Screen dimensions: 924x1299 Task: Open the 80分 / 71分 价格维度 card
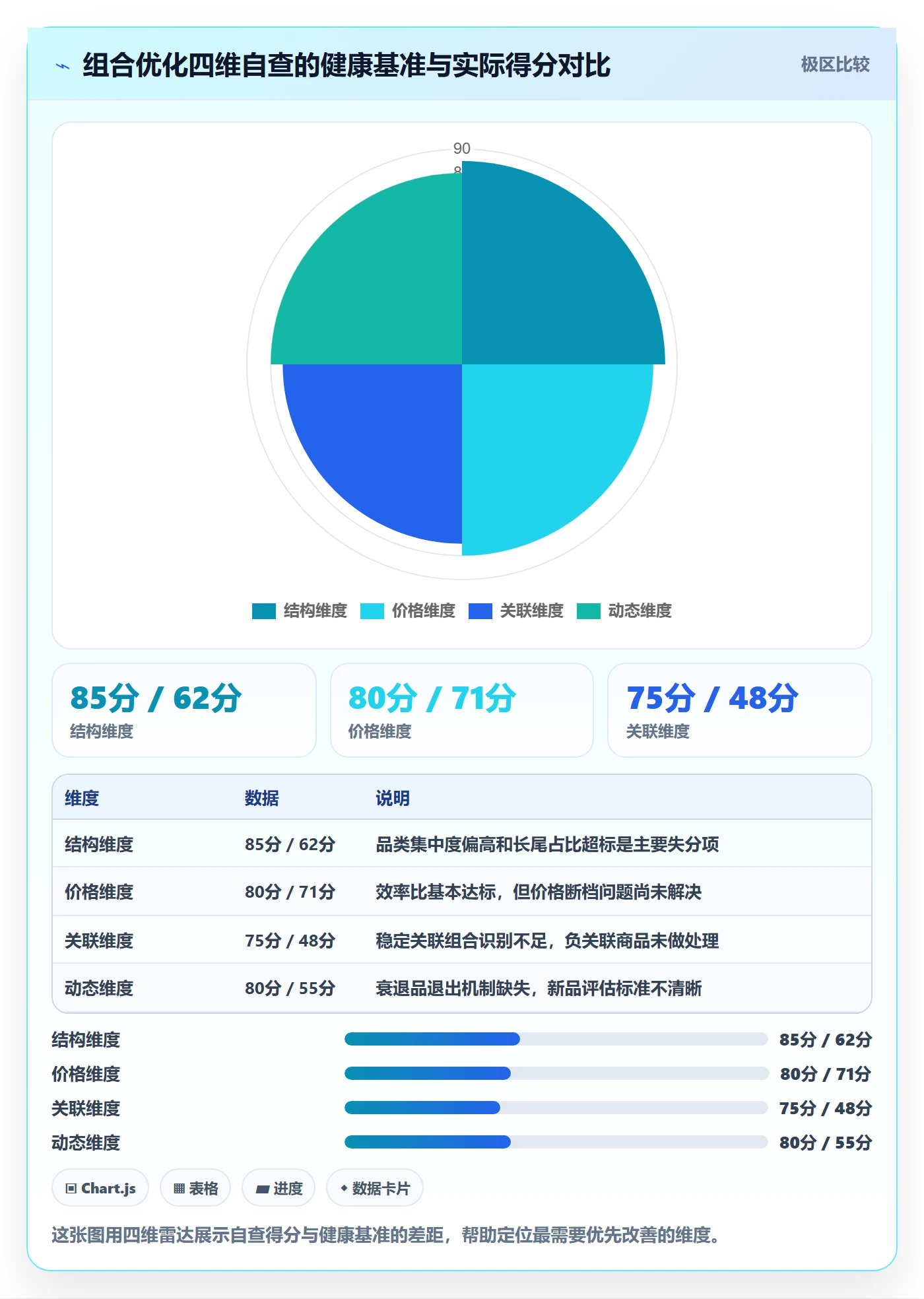point(462,710)
